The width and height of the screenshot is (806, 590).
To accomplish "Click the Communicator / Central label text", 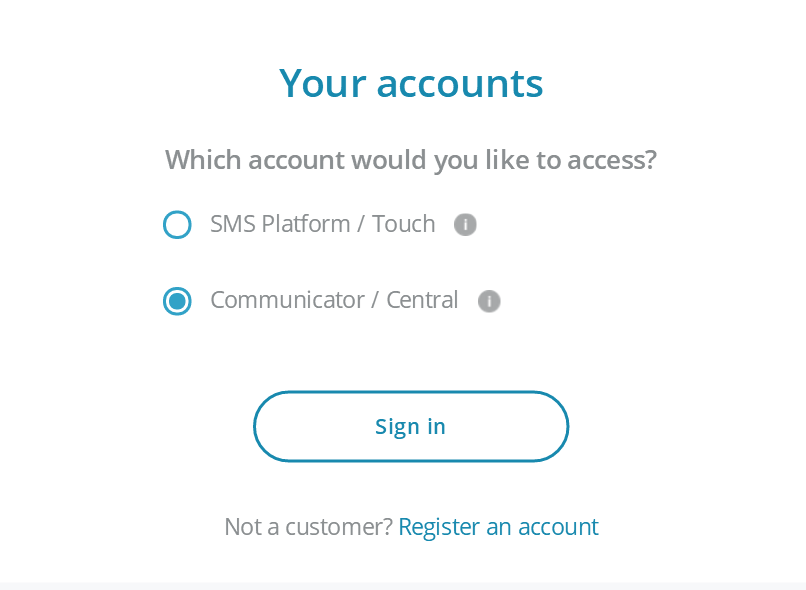I will click(x=334, y=300).
